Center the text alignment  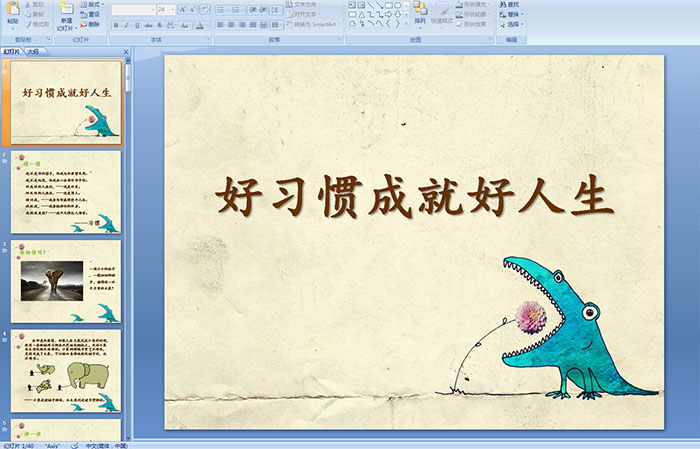point(231,25)
